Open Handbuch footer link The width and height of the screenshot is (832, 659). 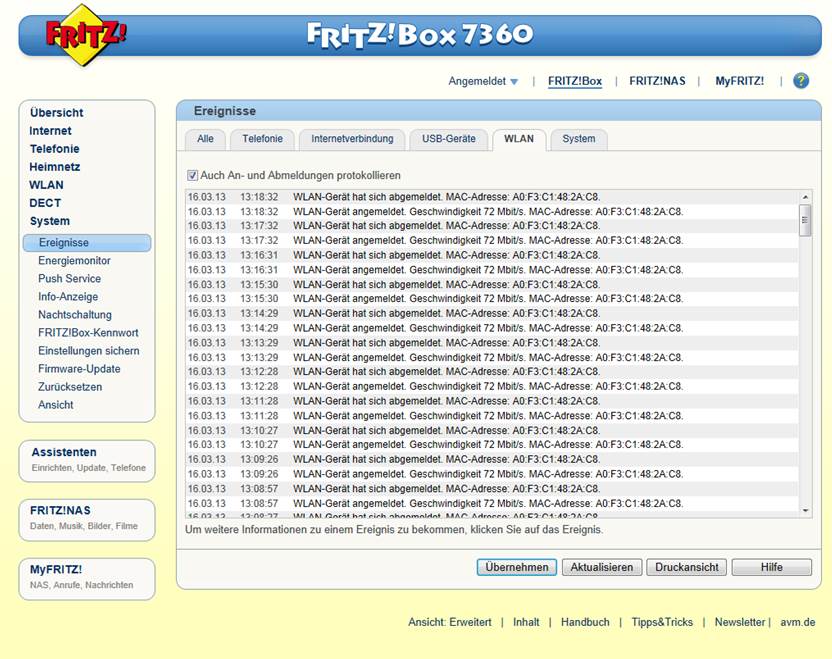coord(585,622)
